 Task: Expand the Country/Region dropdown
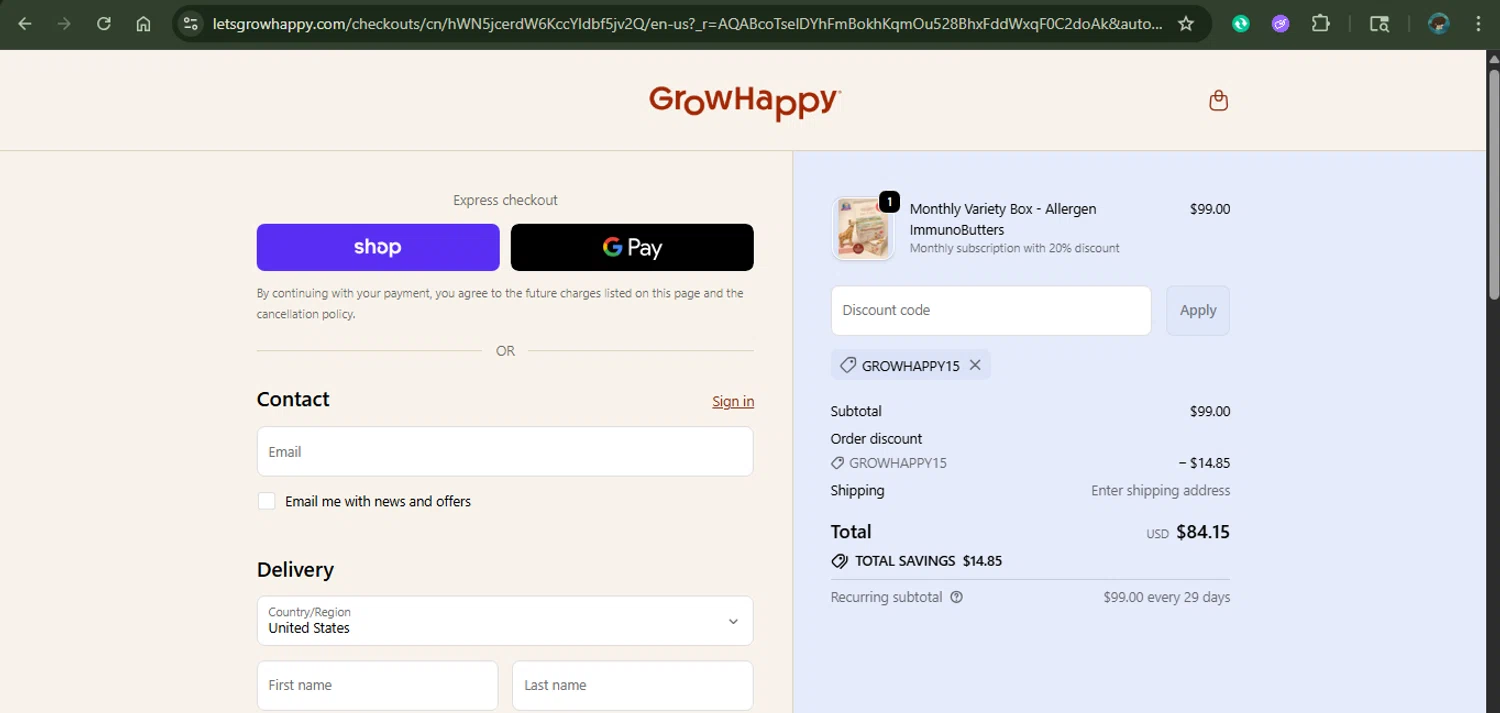coord(505,621)
